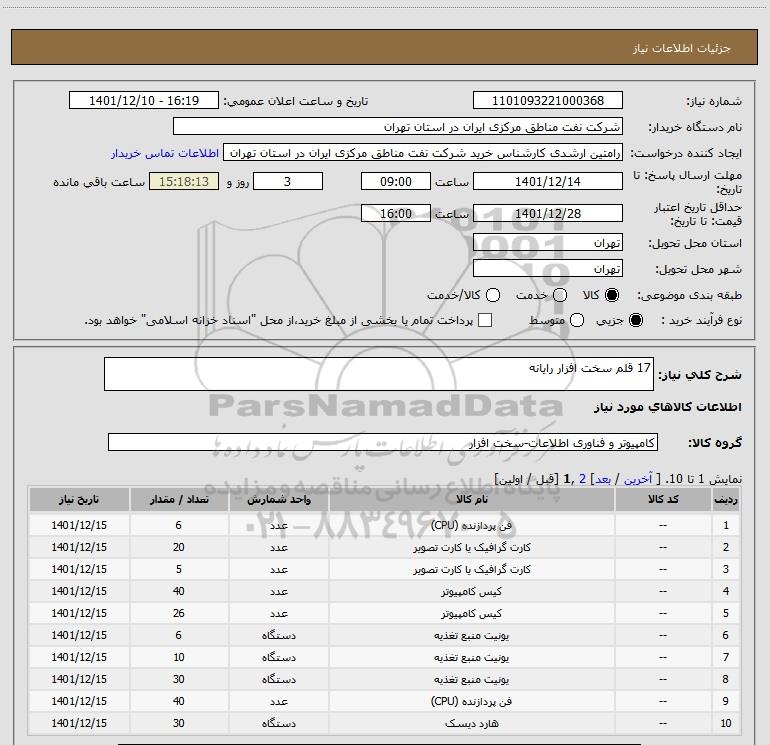Toggle the اسناد خزانه اسلامی payment checkbox
770x745 pixels.
click(485, 320)
